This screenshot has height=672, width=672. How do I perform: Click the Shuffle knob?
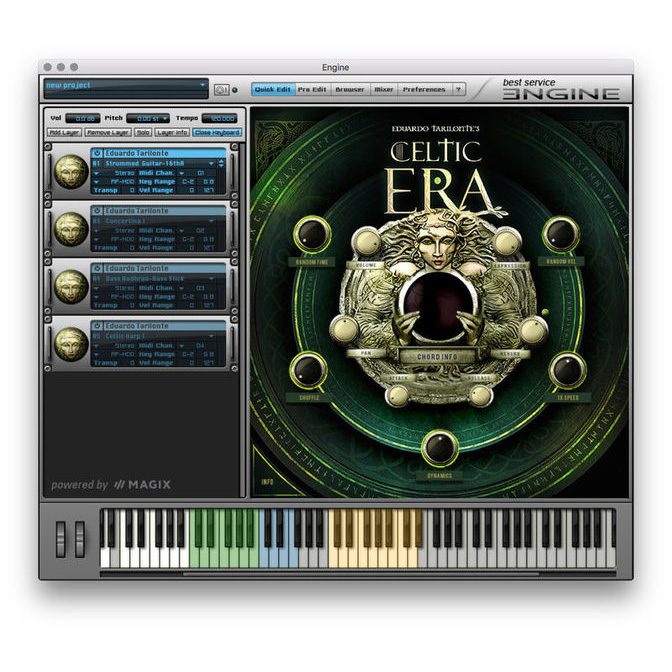pyautogui.click(x=308, y=370)
